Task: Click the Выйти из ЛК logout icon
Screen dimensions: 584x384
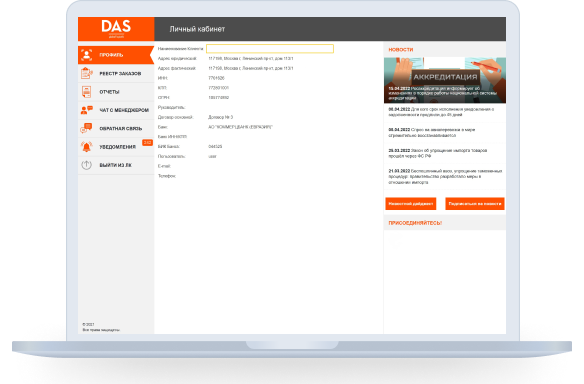Action: point(86,165)
